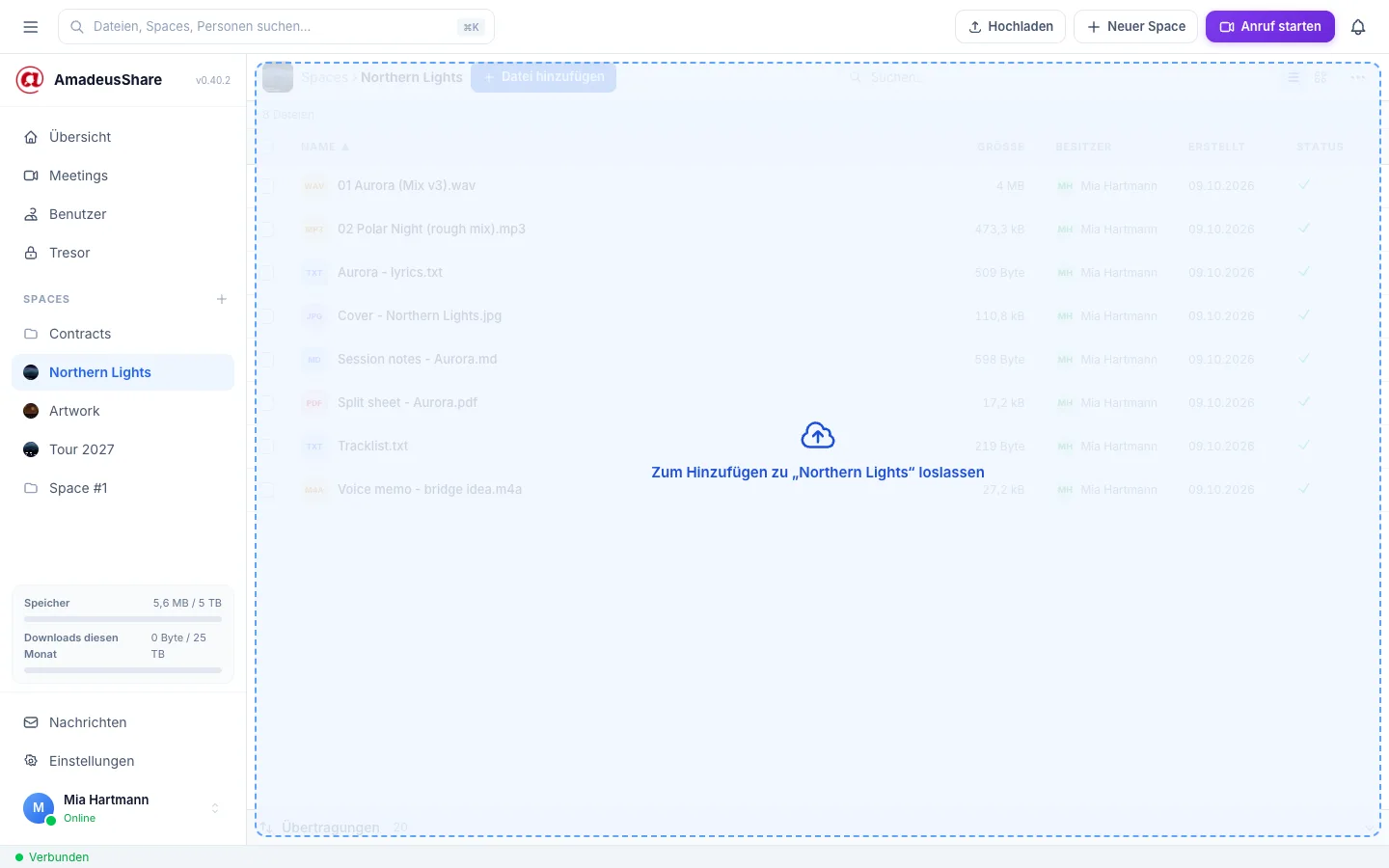Open Meetings via the camera icon

point(31,176)
